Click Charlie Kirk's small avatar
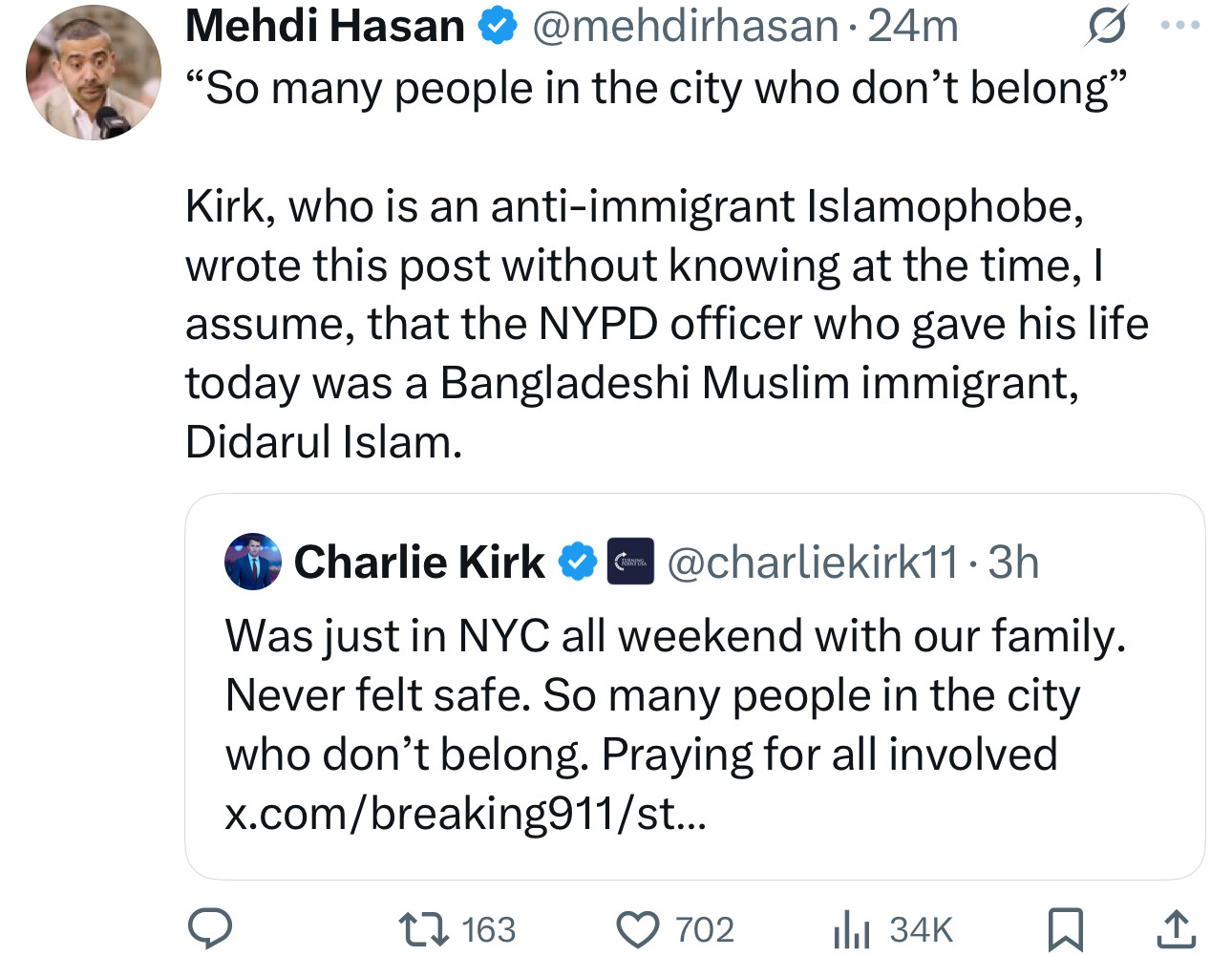The height and width of the screenshot is (956, 1232). coord(253,562)
